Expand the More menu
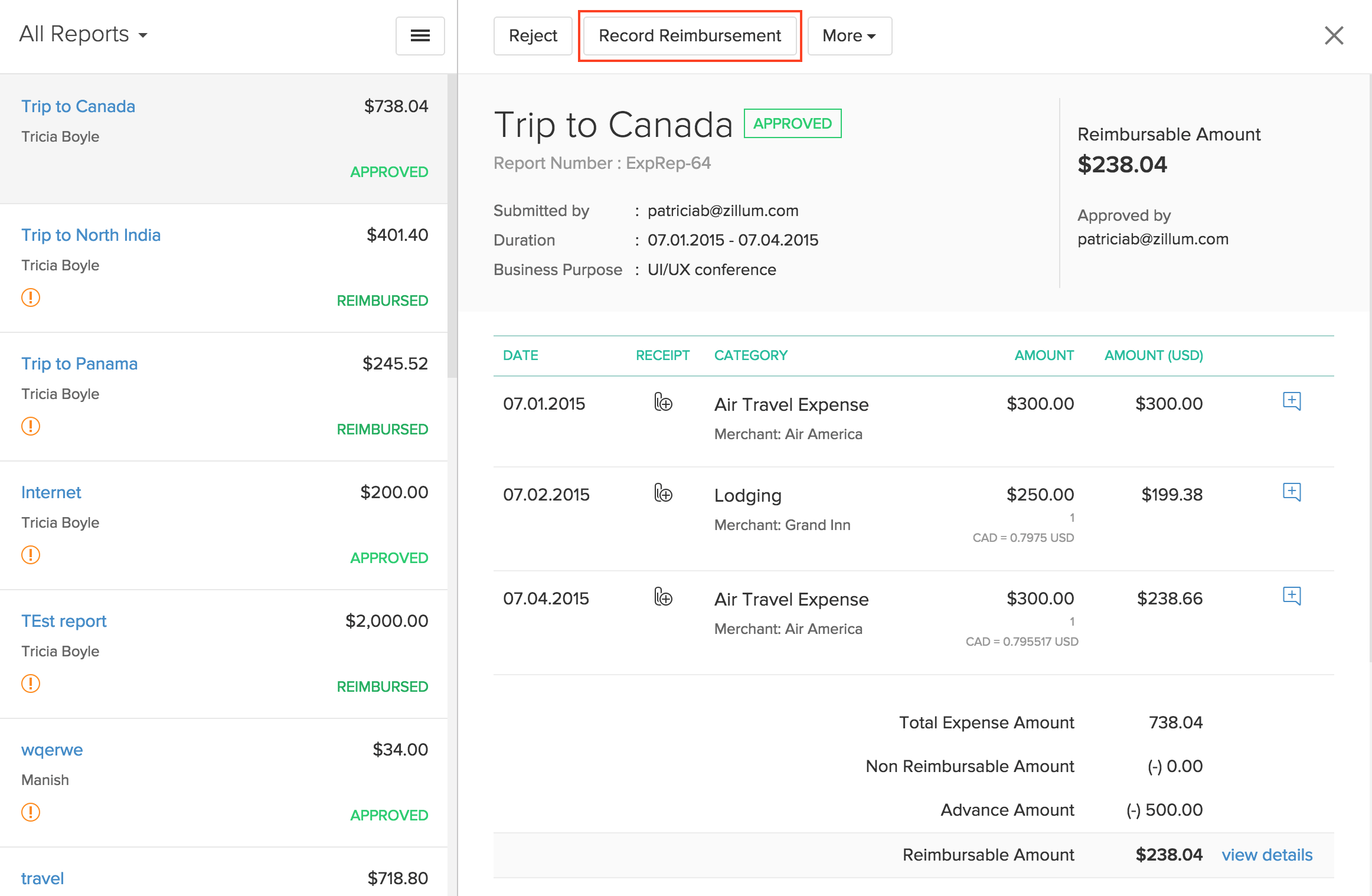Viewport: 1372px width, 896px height. click(848, 35)
